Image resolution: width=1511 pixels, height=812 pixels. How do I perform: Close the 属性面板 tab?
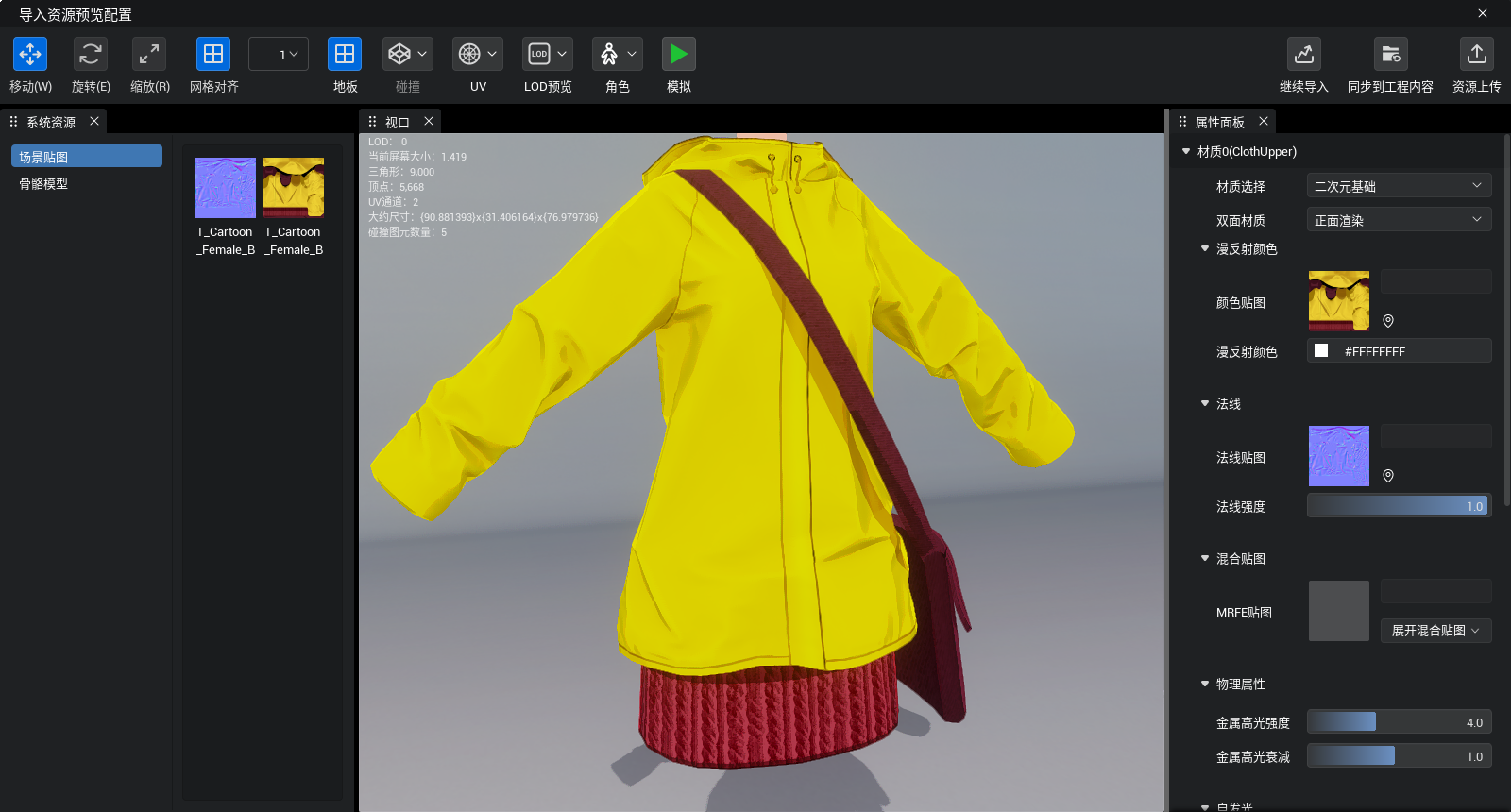coord(1264,121)
